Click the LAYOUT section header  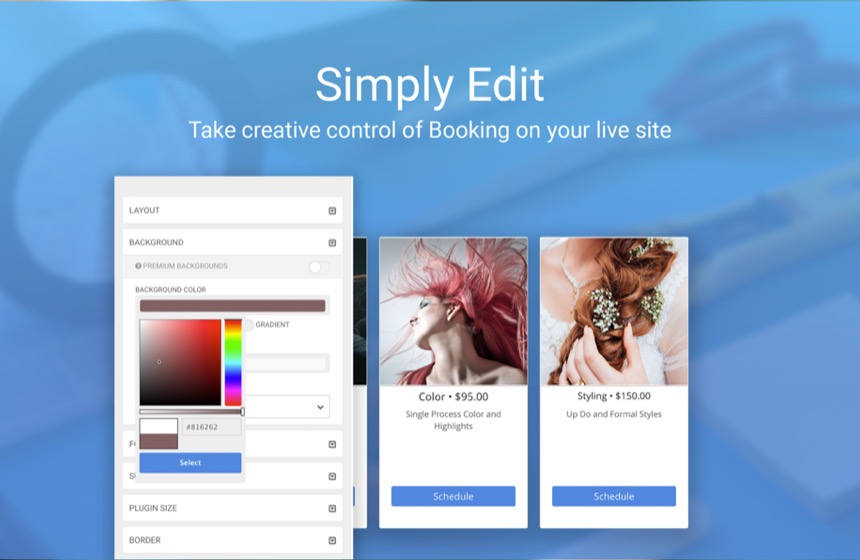[x=233, y=211]
